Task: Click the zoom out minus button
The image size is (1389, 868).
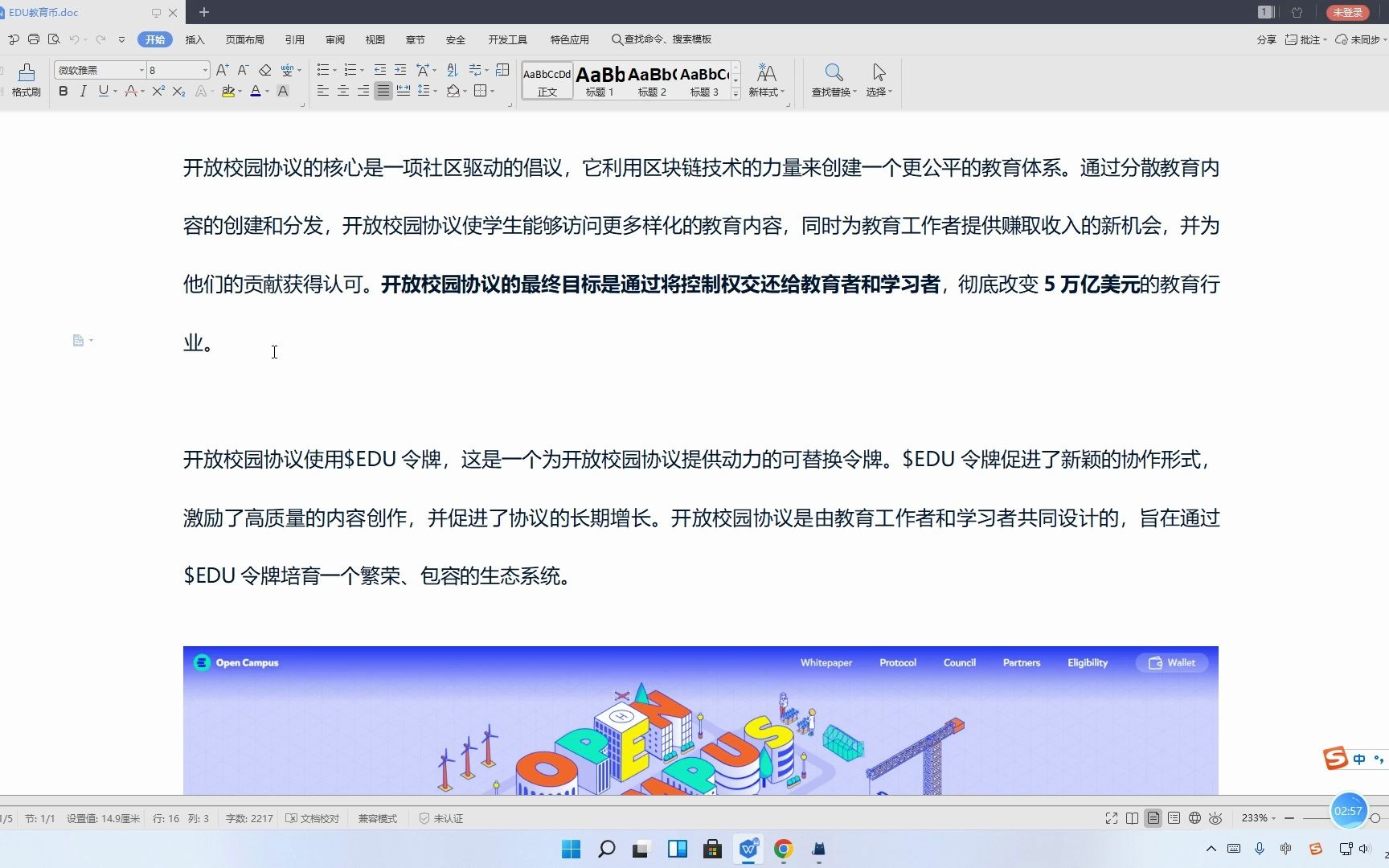Action: point(1289,818)
